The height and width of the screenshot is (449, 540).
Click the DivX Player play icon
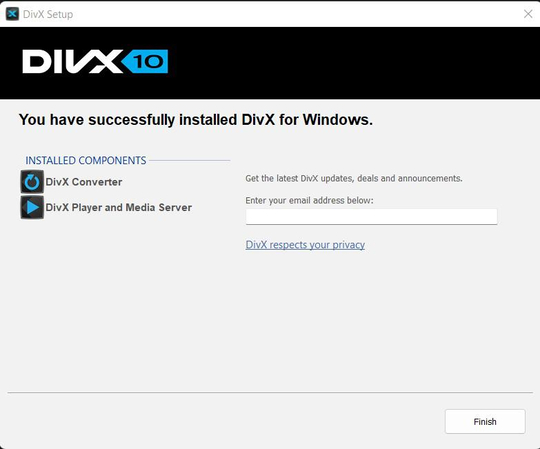[32, 207]
